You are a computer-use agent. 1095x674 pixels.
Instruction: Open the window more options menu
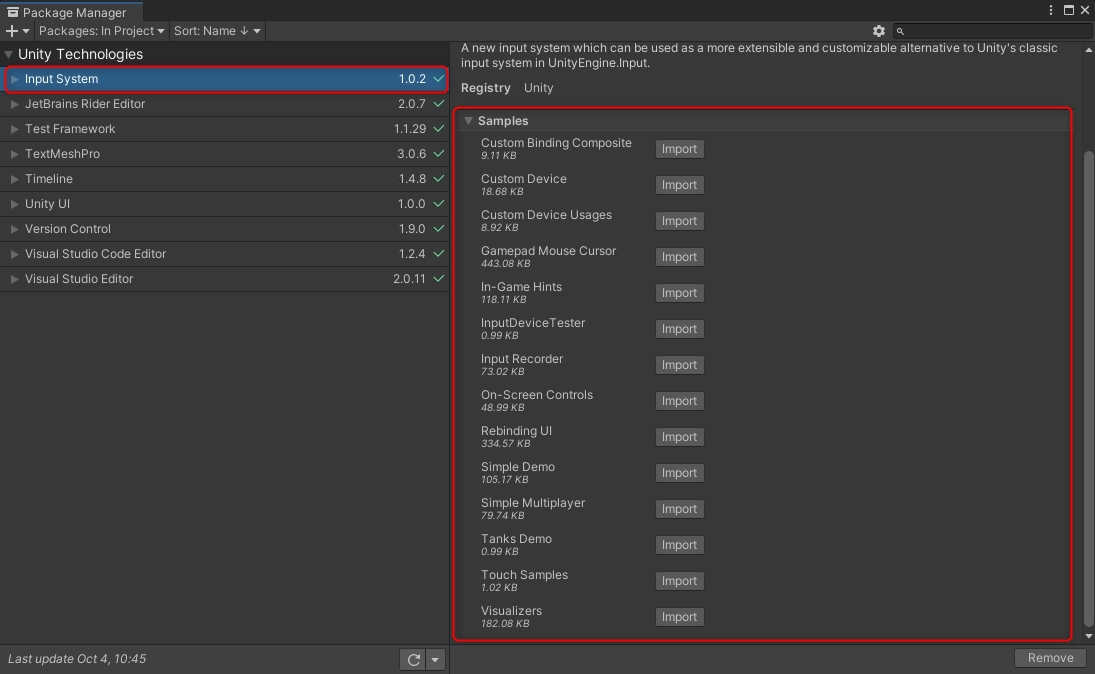tap(1050, 10)
